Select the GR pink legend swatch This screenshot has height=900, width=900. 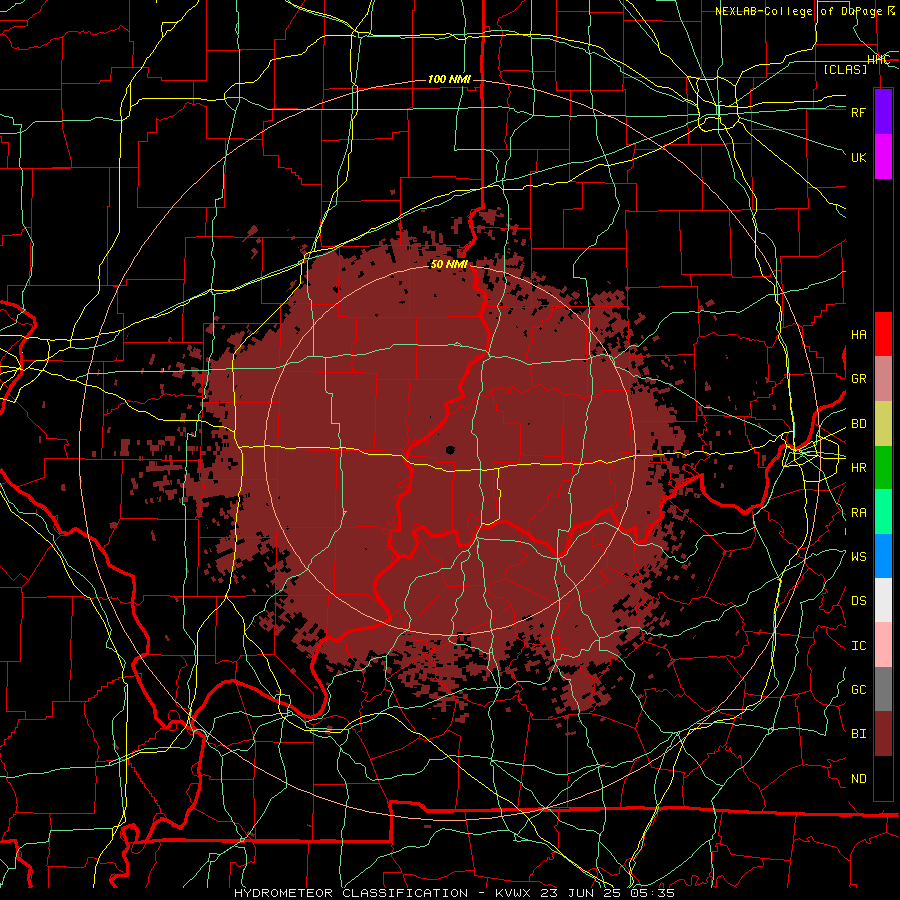coord(883,379)
